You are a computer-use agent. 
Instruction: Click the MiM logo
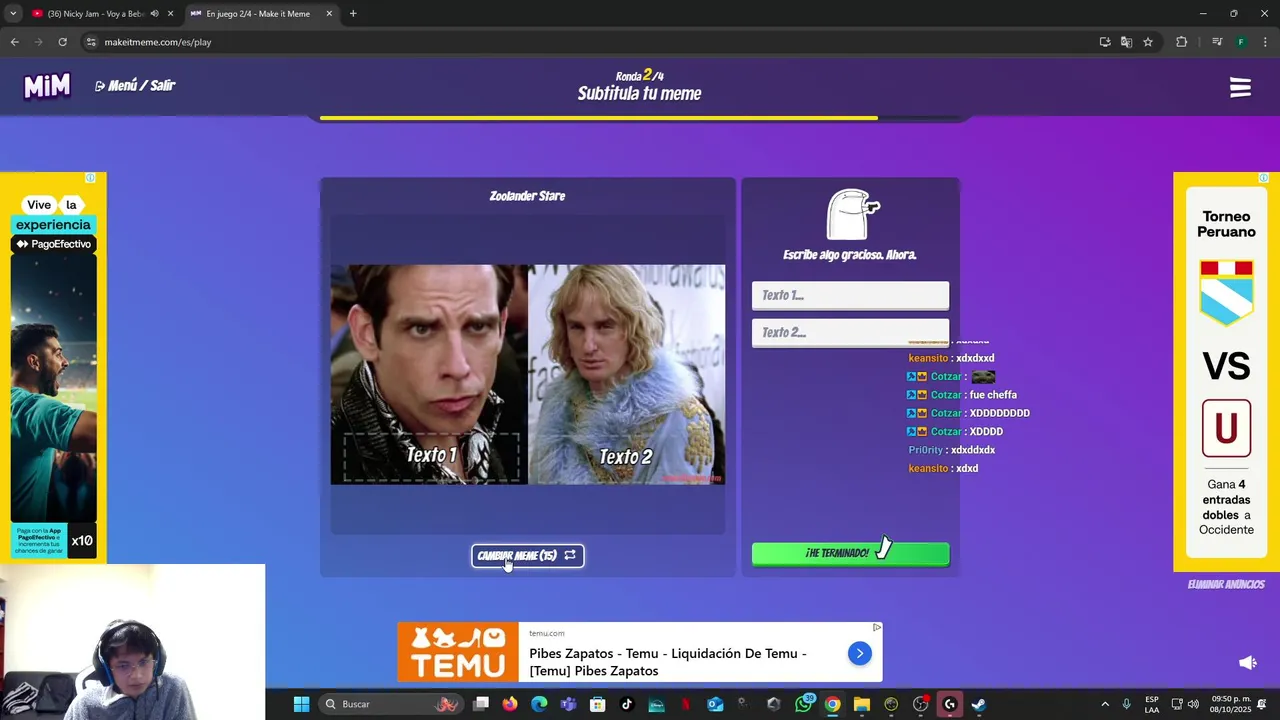(x=47, y=86)
